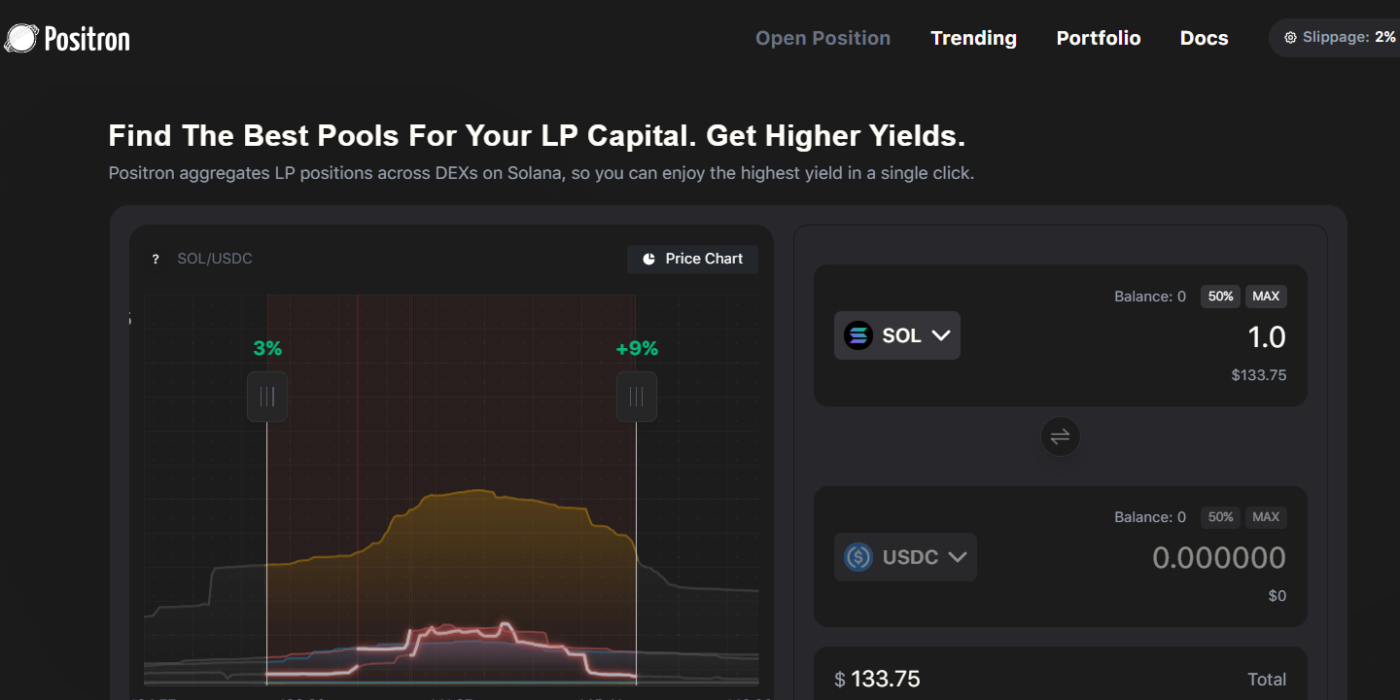The width and height of the screenshot is (1400, 700).
Task: Click the left range slider handle
Action: 267,397
